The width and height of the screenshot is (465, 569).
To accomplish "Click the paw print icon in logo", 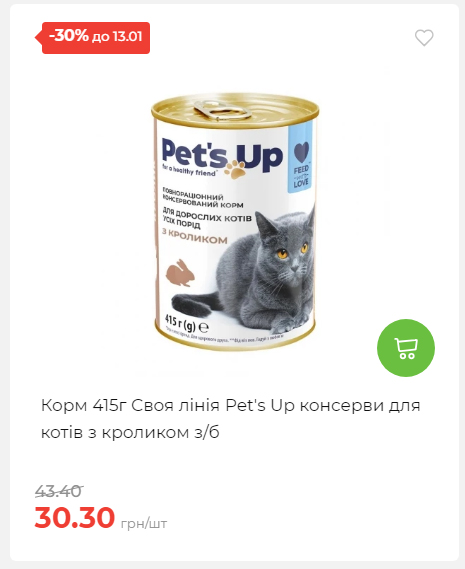I will pyautogui.click(x=235, y=170).
